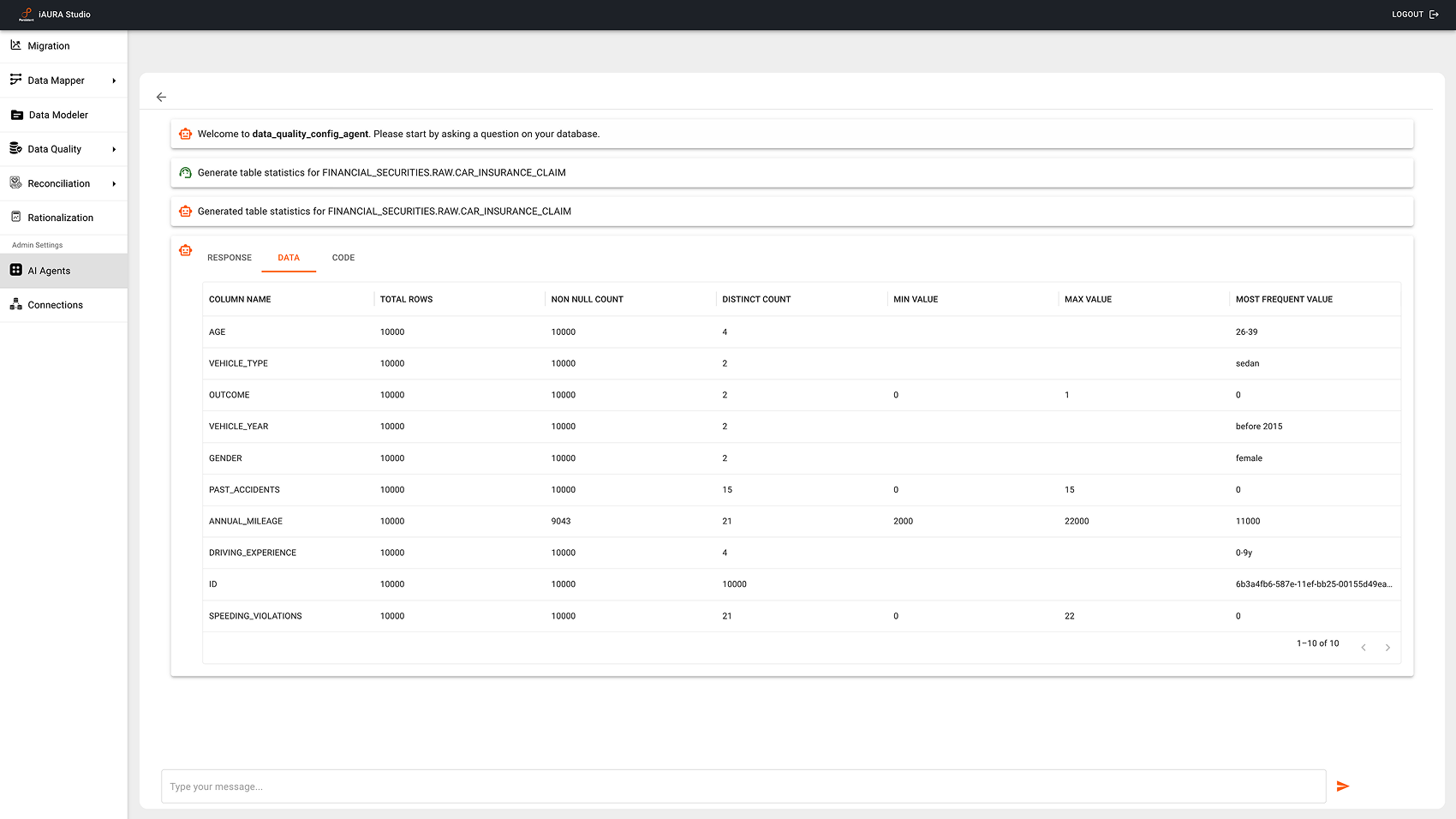
Task: Switch to the RESPONSE tab
Action: click(230, 258)
